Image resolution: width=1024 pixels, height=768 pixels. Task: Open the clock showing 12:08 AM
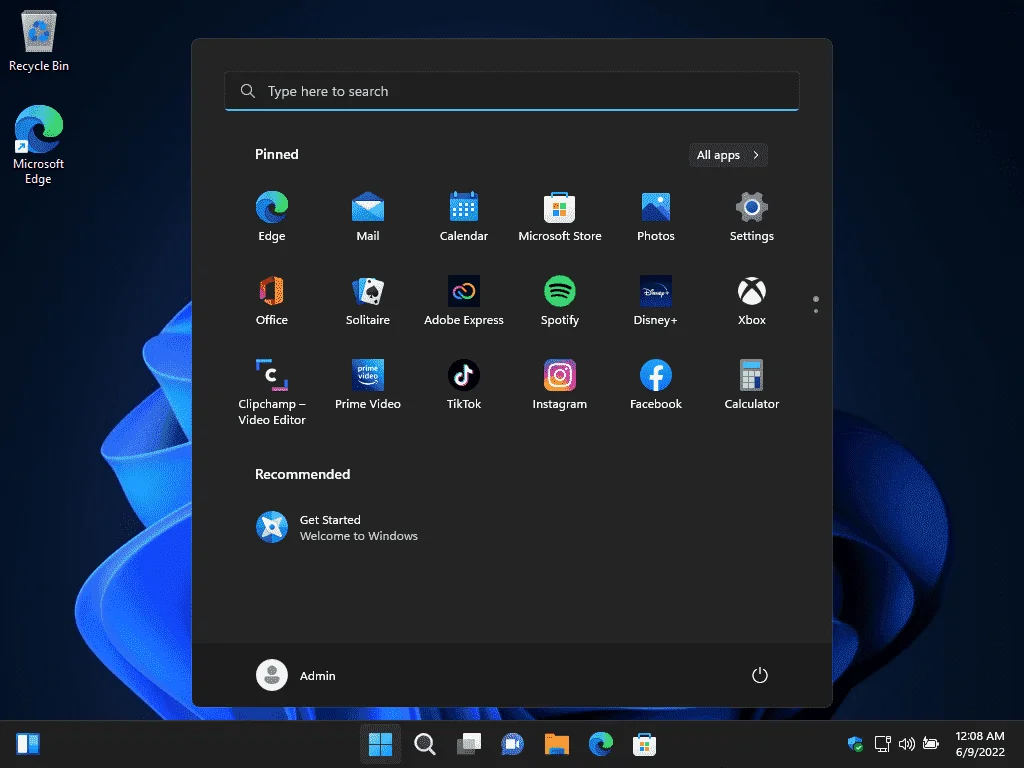coord(980,744)
